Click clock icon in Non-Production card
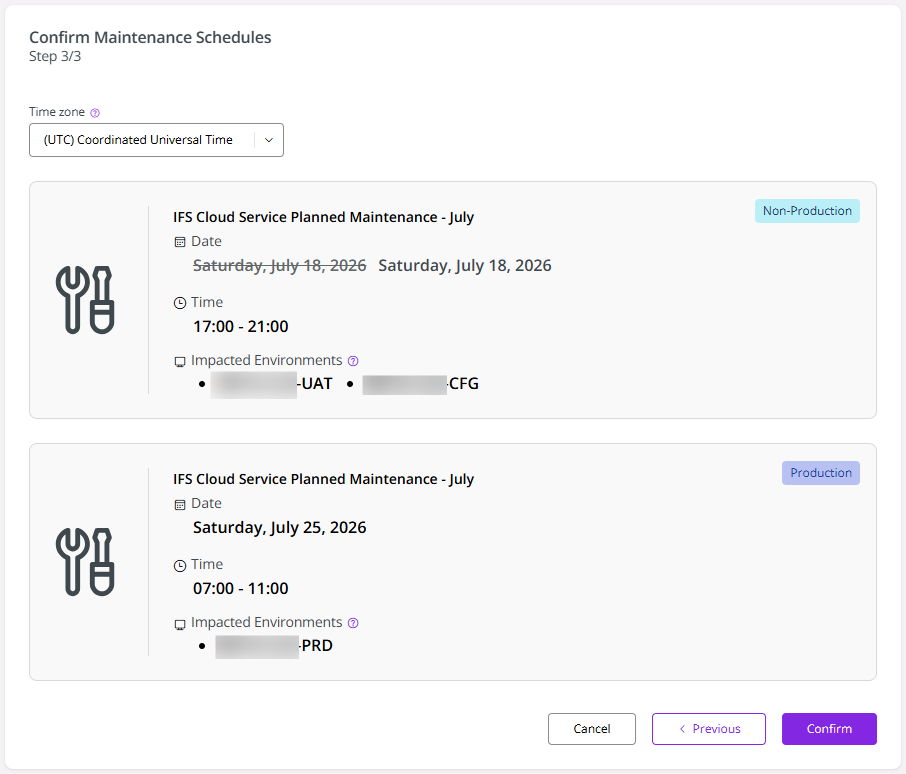 pyautogui.click(x=180, y=303)
